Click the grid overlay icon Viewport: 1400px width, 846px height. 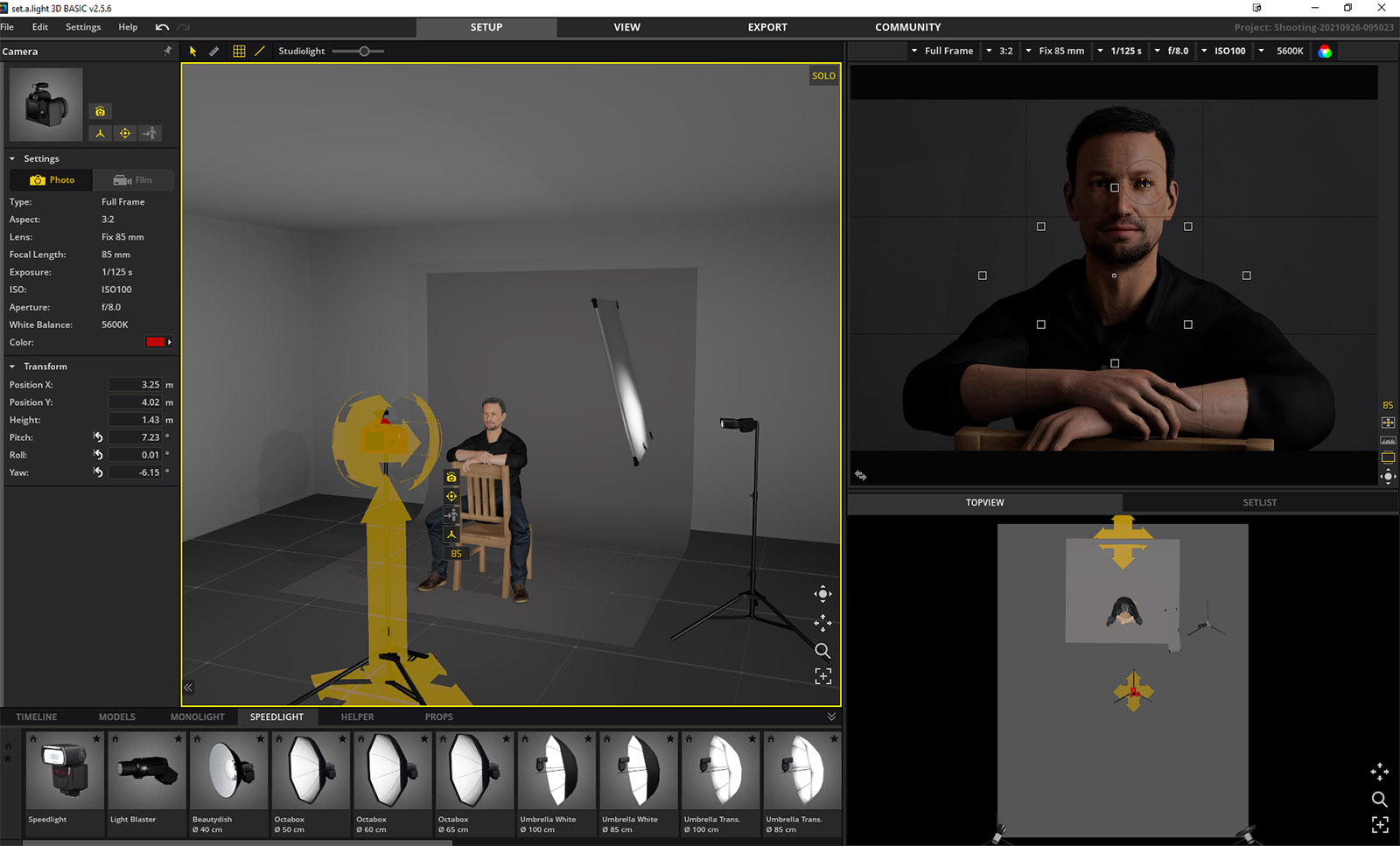tap(239, 52)
